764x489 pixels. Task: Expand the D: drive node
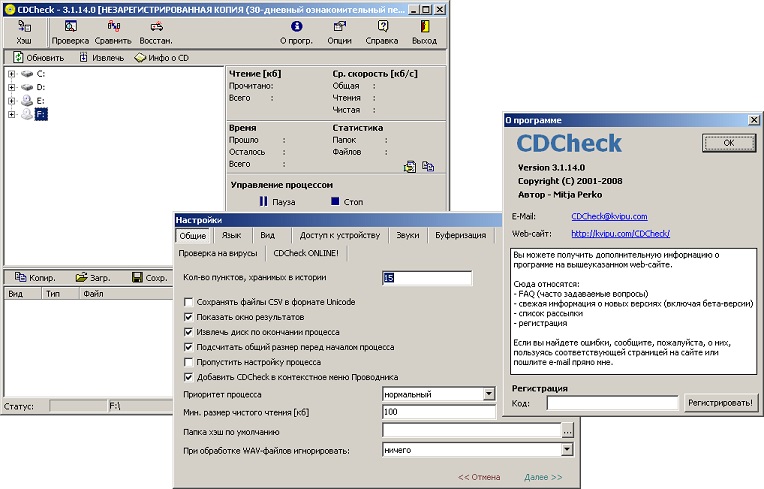coord(12,88)
